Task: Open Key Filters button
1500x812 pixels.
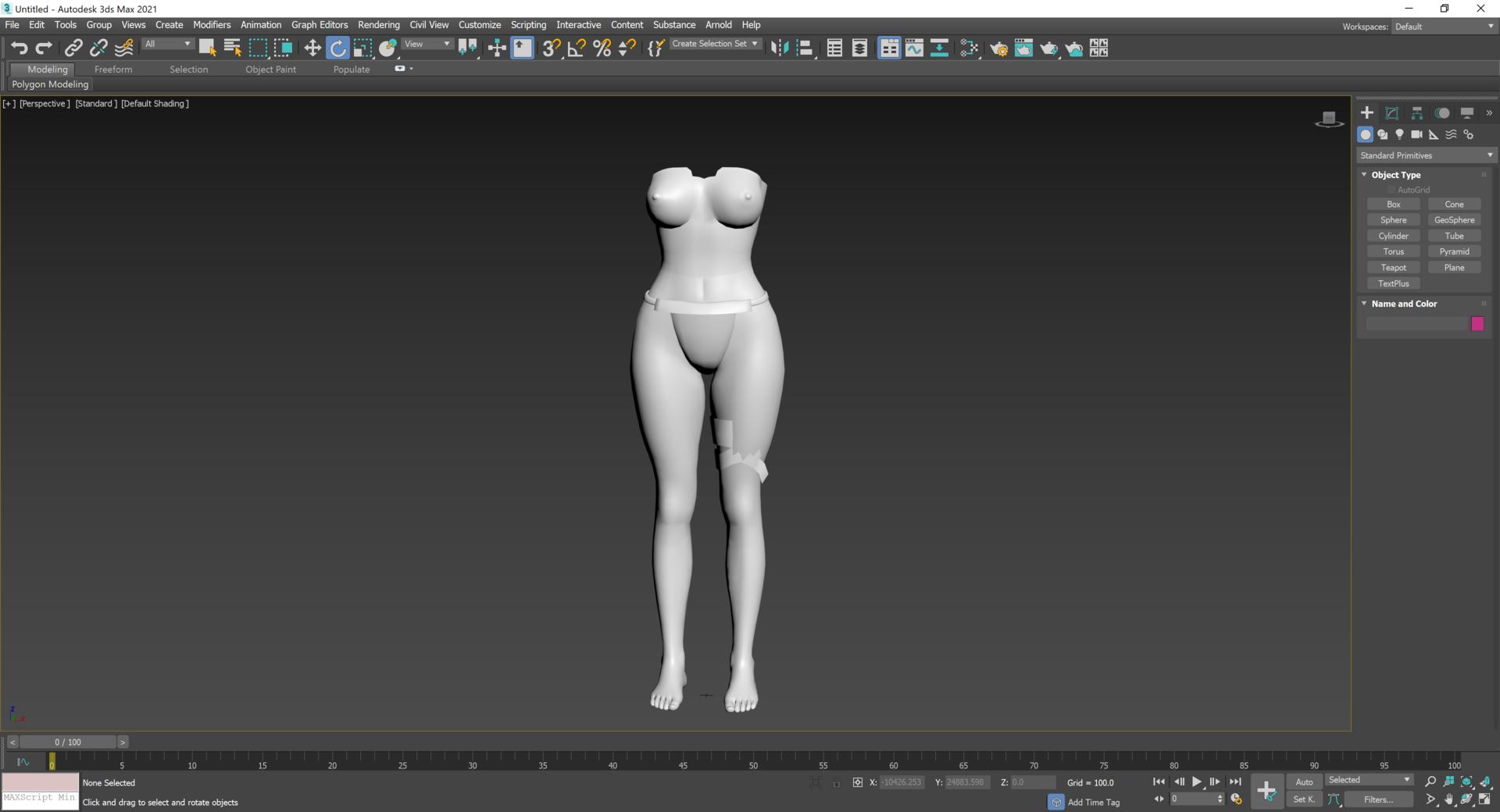Action: click(x=1379, y=800)
